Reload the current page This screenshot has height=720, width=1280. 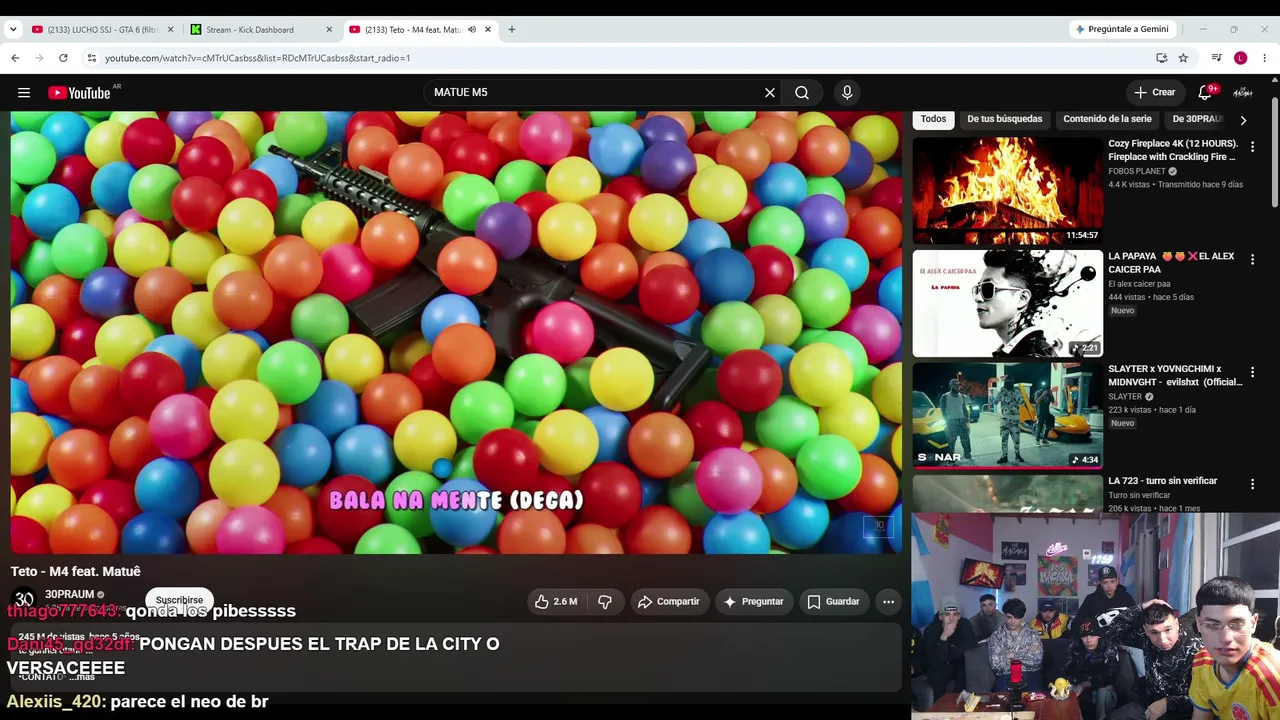[x=63, y=58]
